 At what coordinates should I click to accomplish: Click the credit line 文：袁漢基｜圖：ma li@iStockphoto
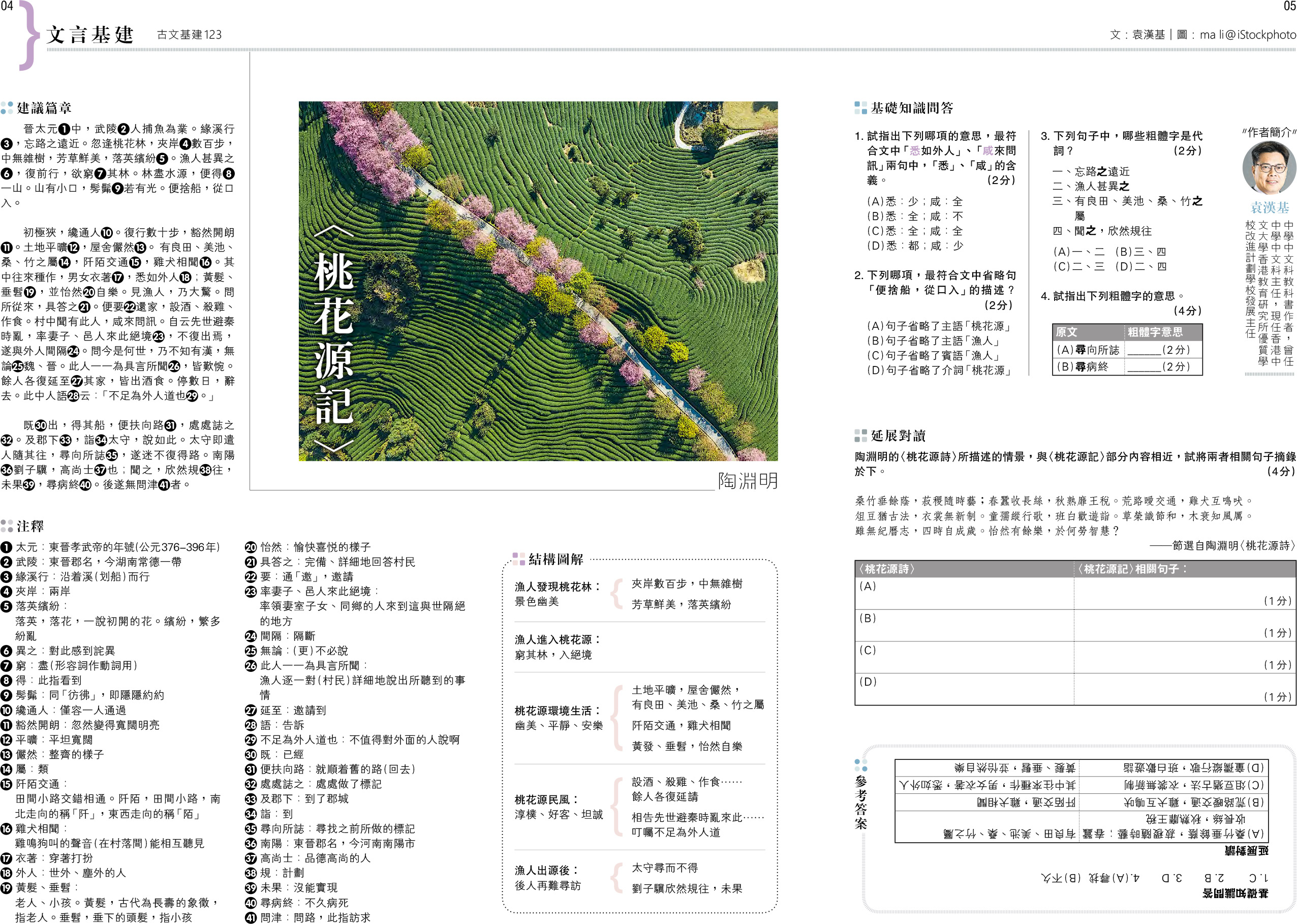(x=1202, y=35)
